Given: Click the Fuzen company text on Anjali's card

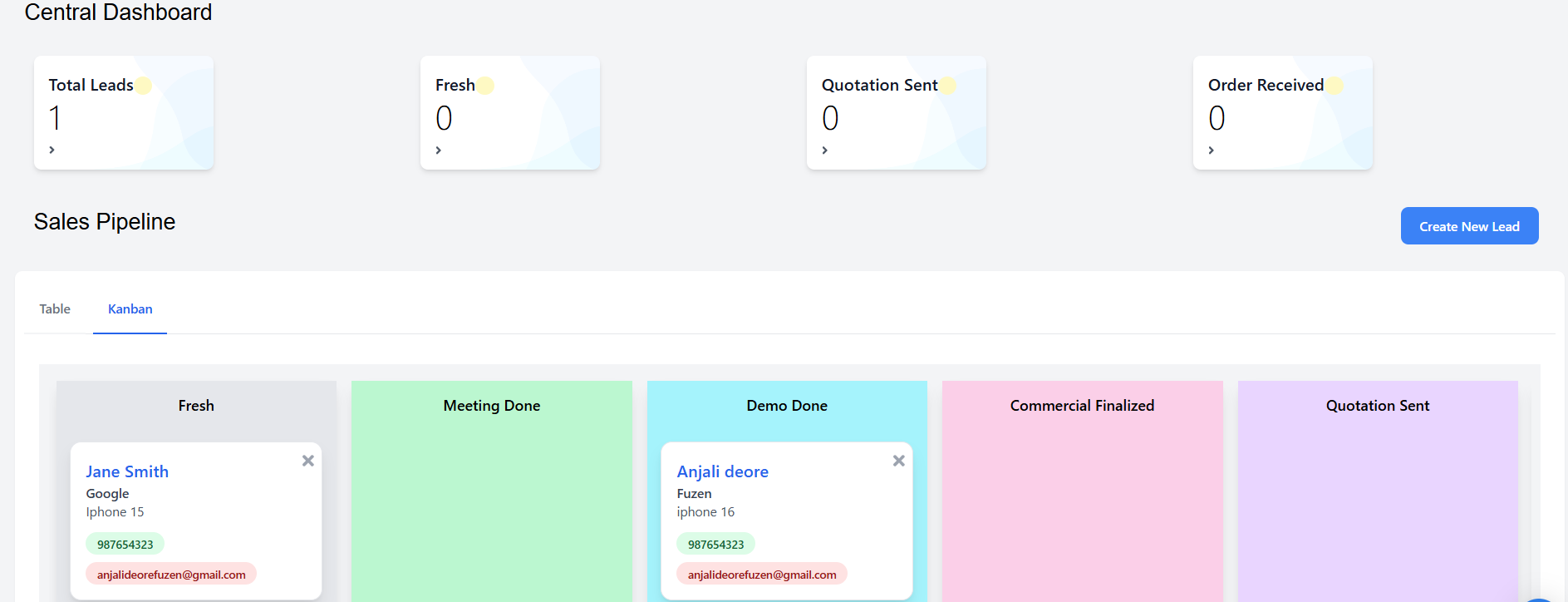Looking at the screenshot, I should pos(694,494).
